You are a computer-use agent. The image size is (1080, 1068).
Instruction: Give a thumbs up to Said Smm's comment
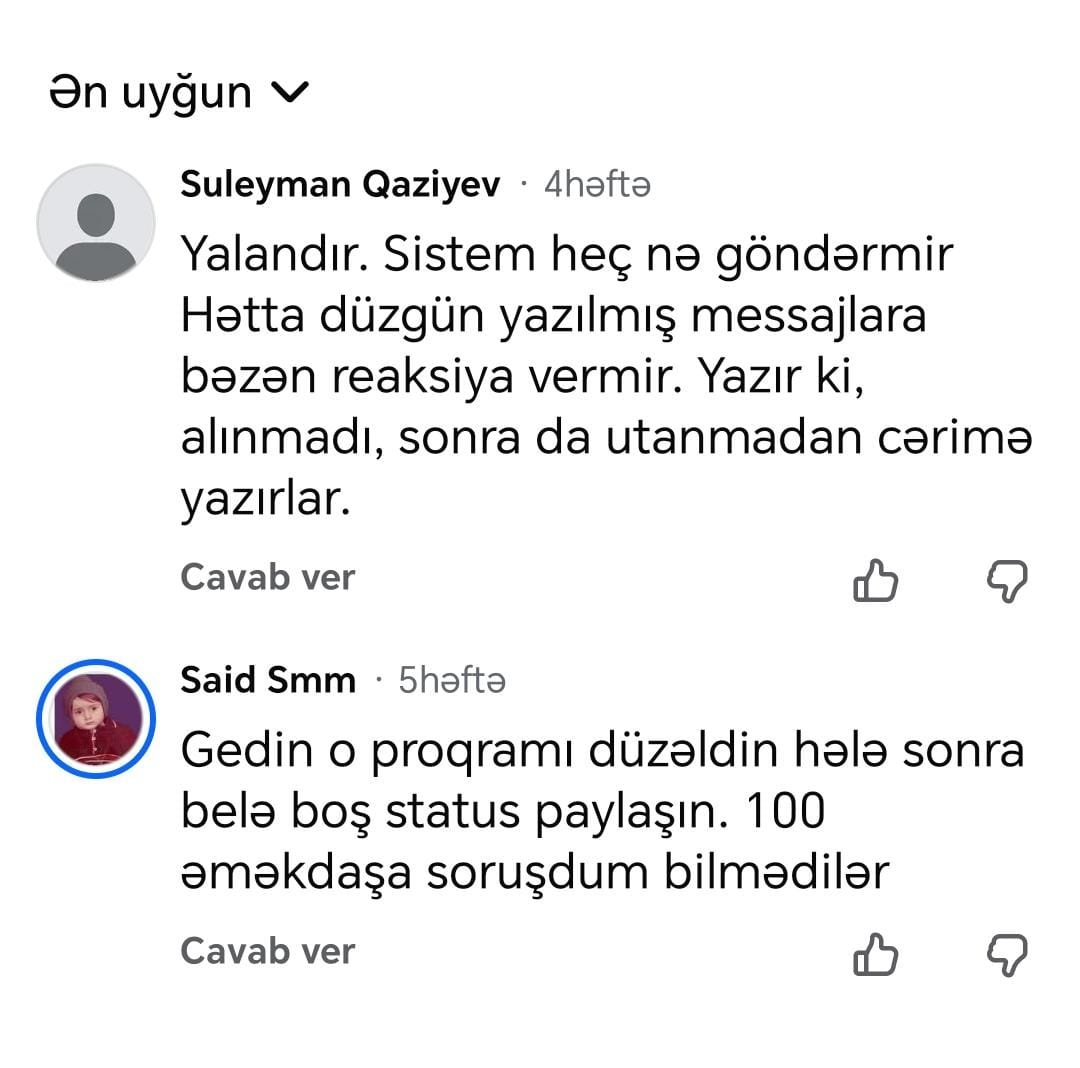point(875,954)
